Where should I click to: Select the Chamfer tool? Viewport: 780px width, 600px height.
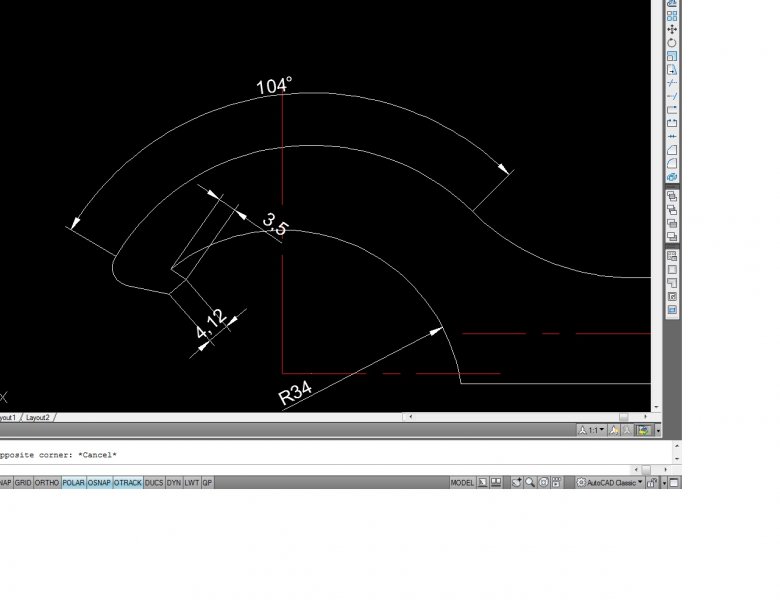tap(672, 150)
